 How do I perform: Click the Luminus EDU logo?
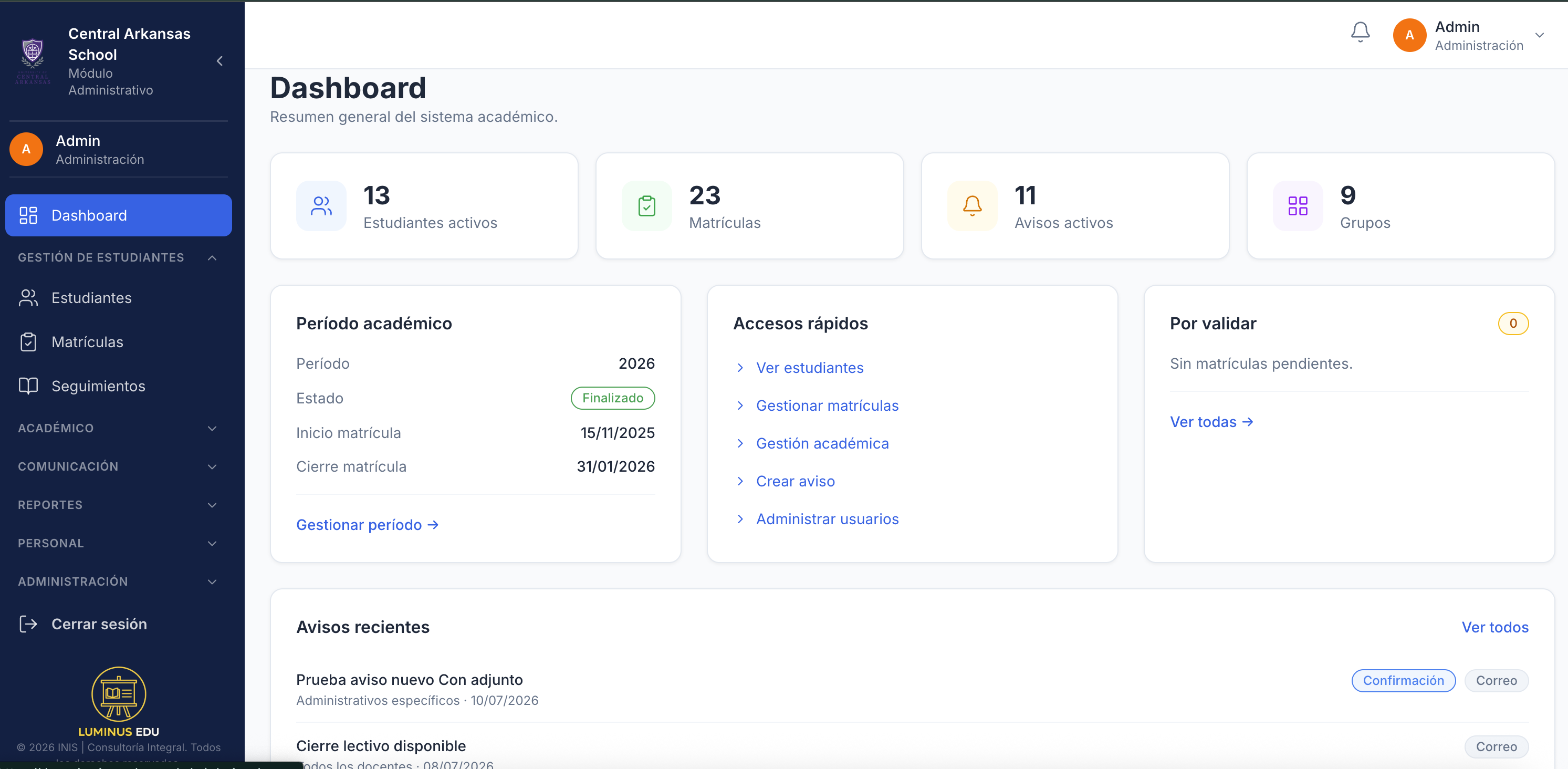pyautogui.click(x=119, y=701)
